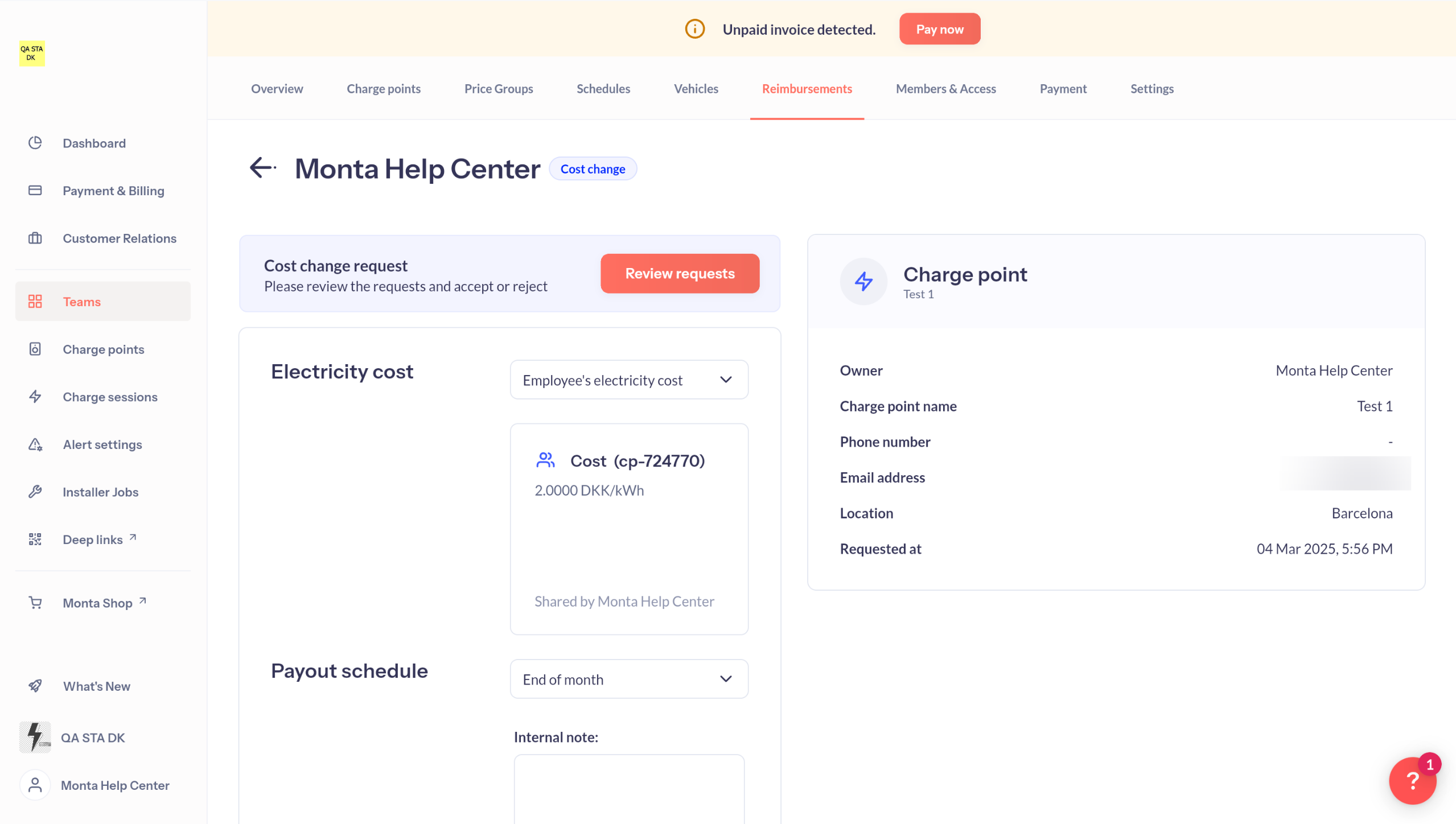Click the Installer Jobs wrench icon
This screenshot has height=824, width=1456.
[35, 492]
